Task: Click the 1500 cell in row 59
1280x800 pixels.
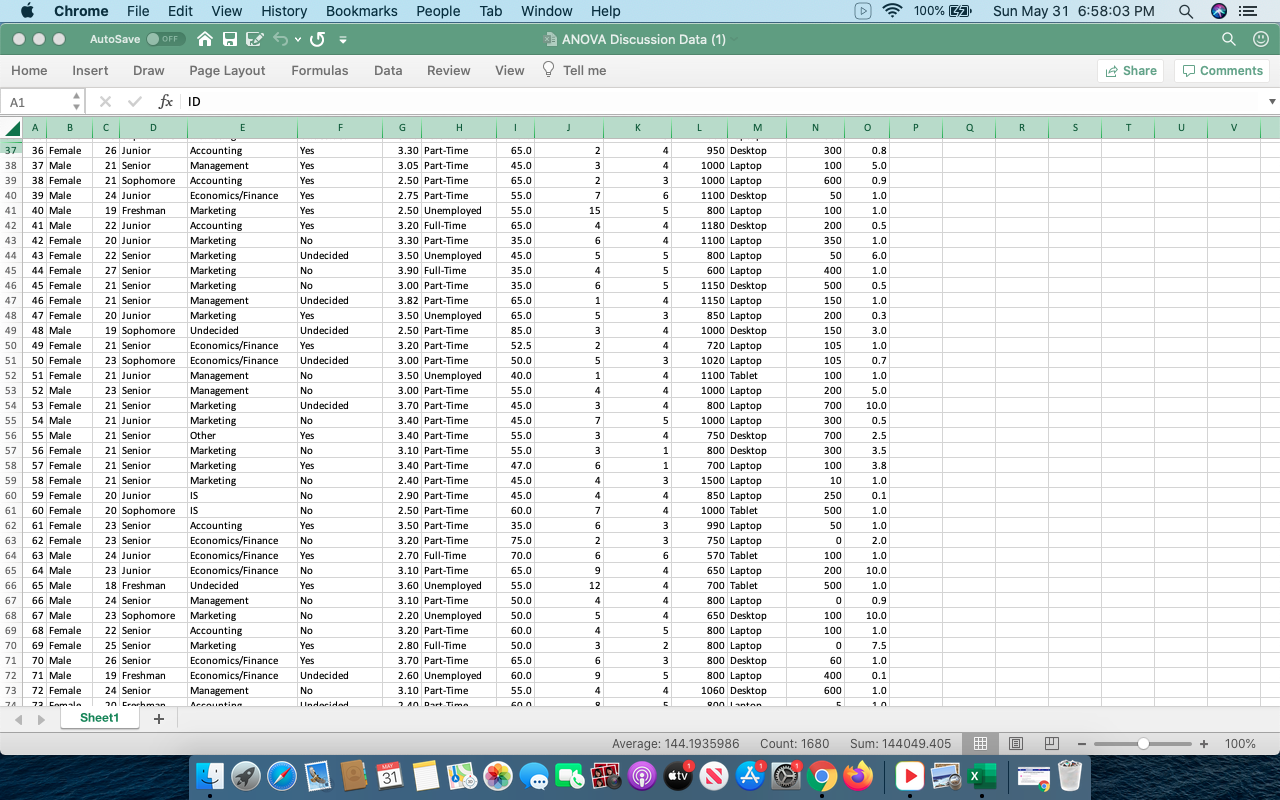Action: point(699,480)
